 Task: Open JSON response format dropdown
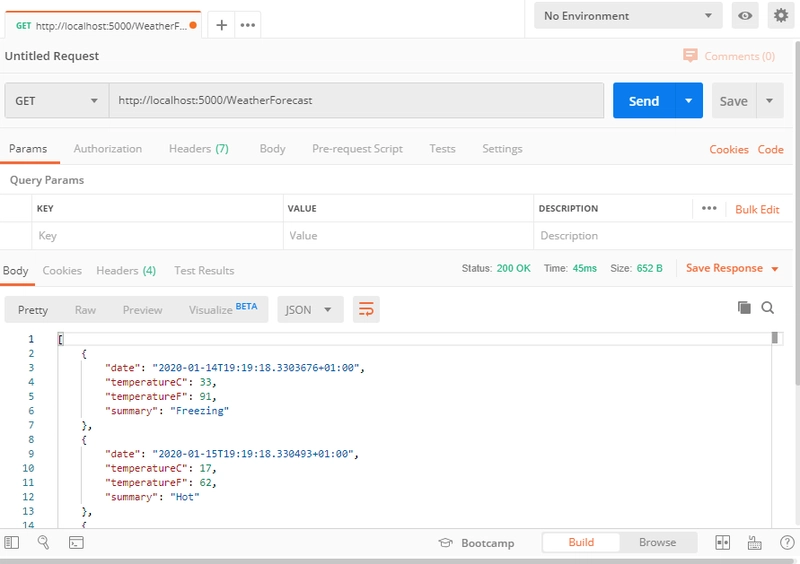pyautogui.click(x=310, y=310)
